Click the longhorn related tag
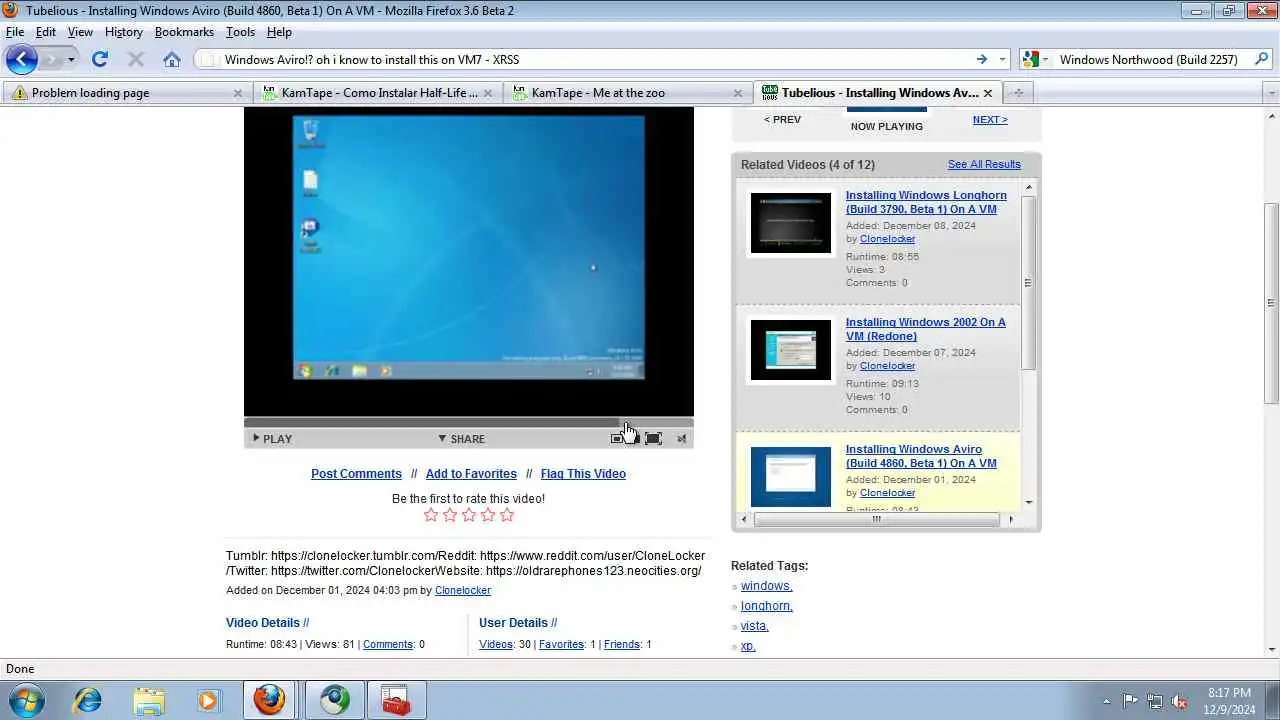The image size is (1280, 720). 767,606
